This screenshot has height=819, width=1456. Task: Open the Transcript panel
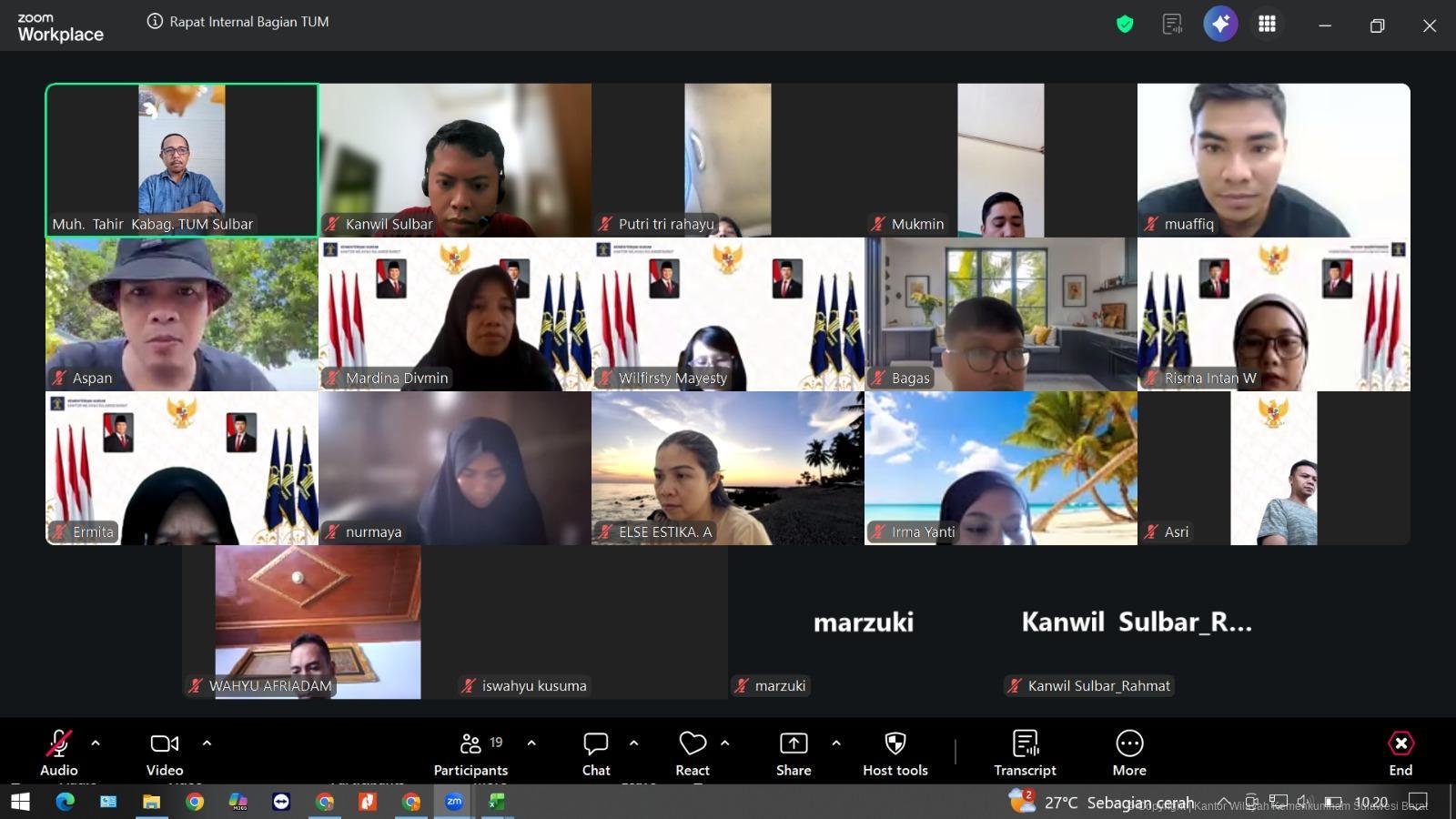(x=1025, y=753)
